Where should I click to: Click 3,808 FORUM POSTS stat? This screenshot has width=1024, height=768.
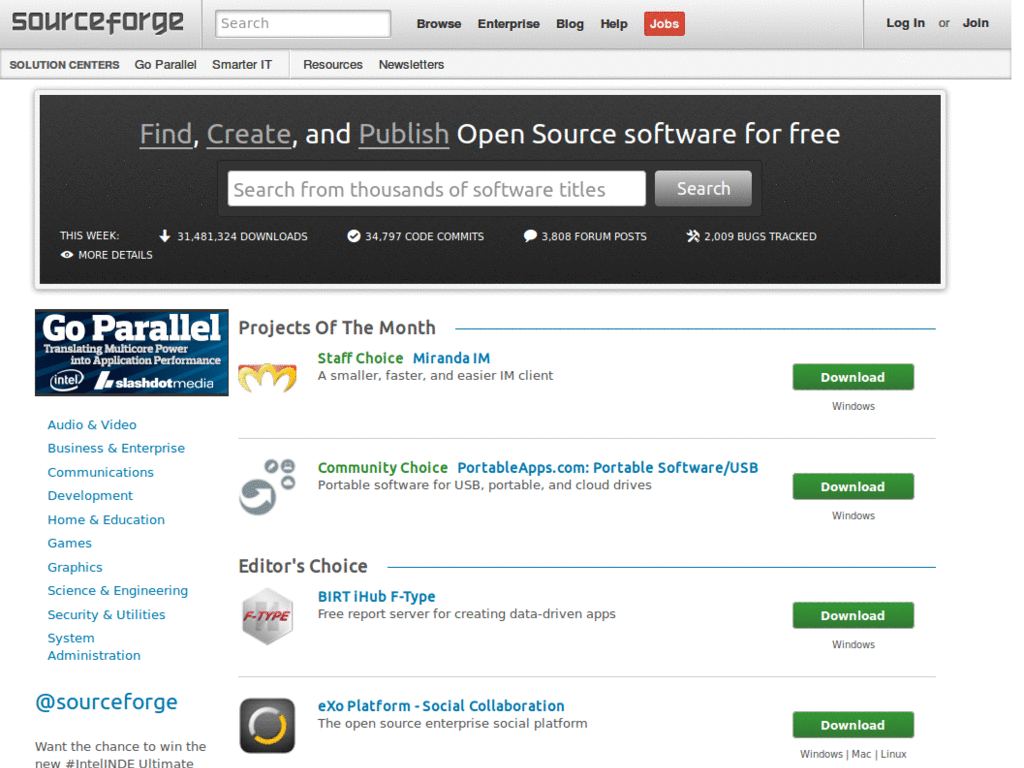594,236
